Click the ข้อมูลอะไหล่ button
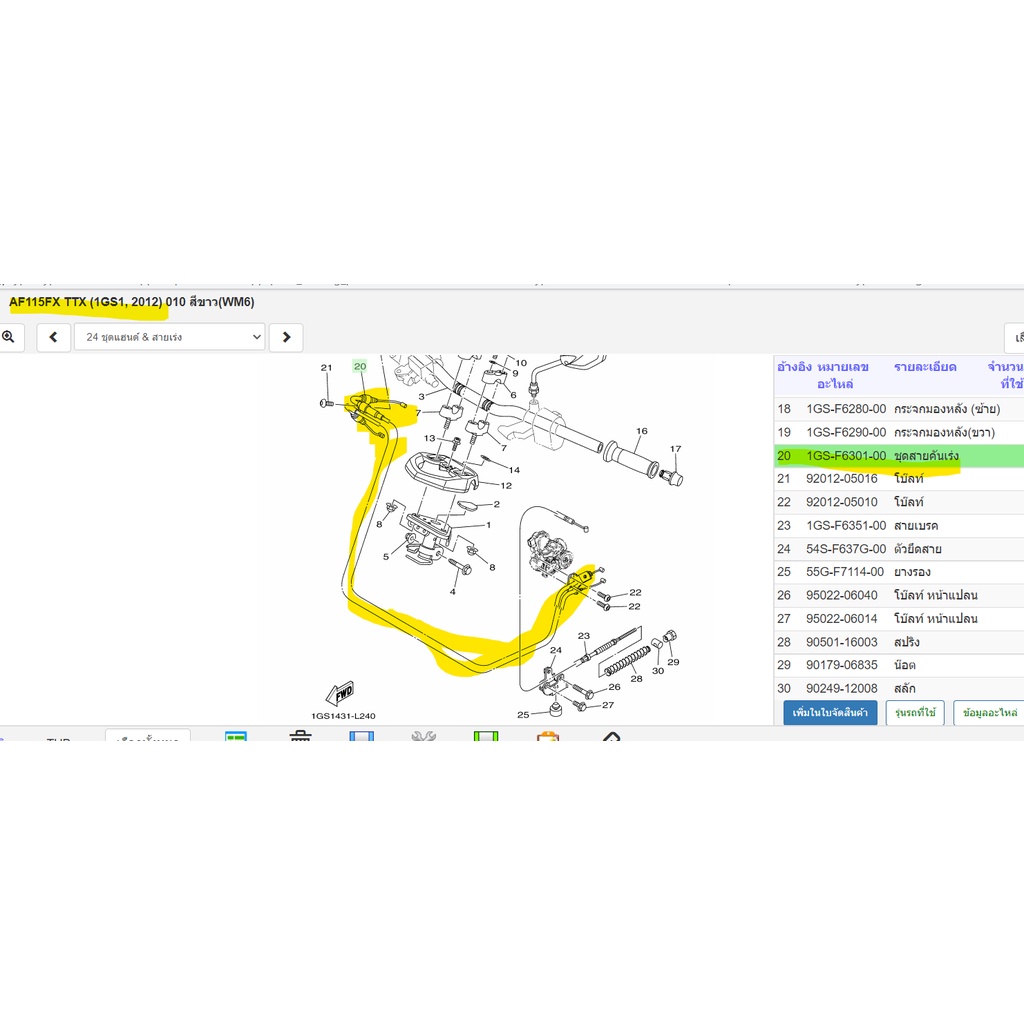Image resolution: width=1024 pixels, height=1024 pixels. tap(989, 712)
